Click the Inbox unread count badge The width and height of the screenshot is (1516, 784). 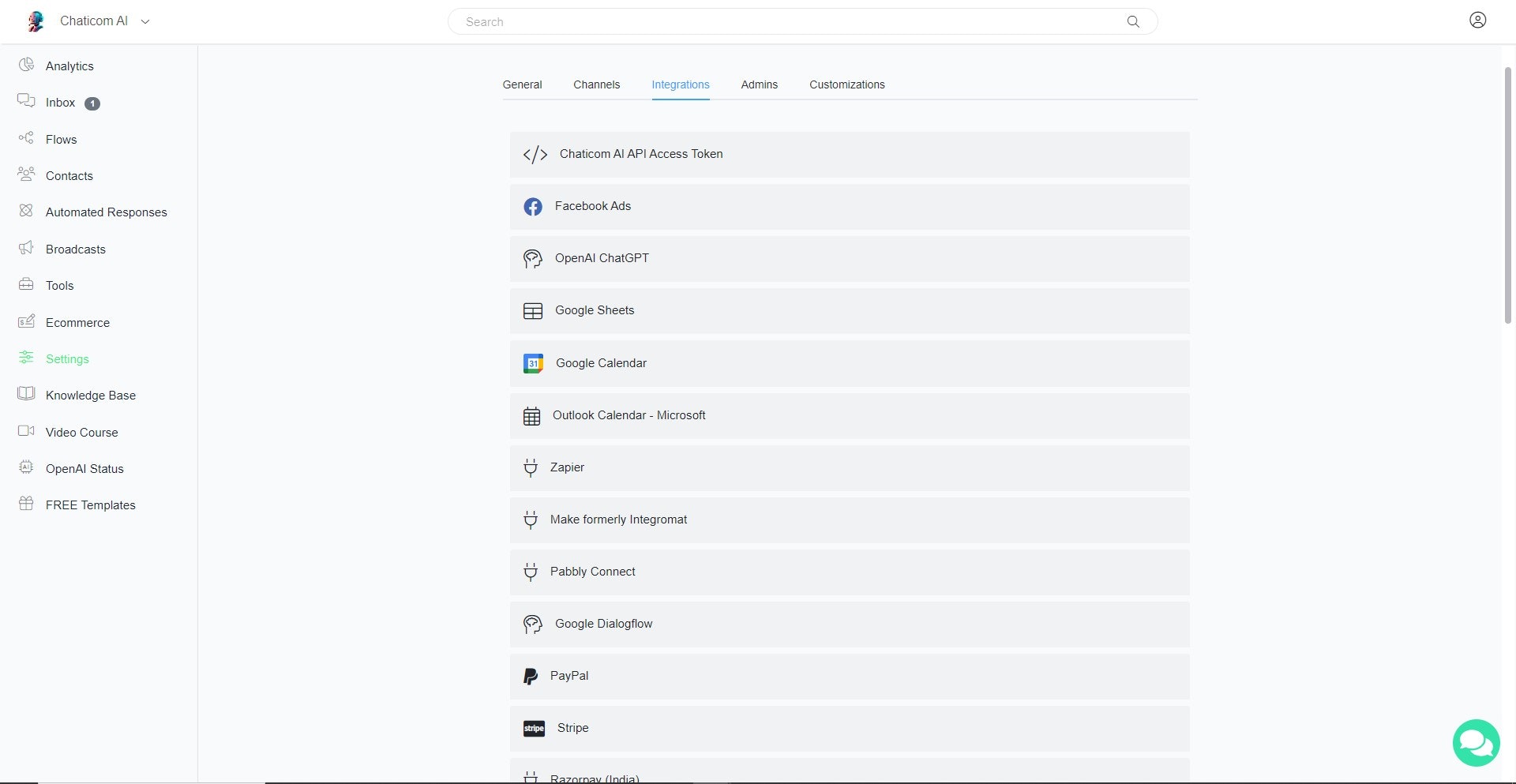pyautogui.click(x=92, y=103)
